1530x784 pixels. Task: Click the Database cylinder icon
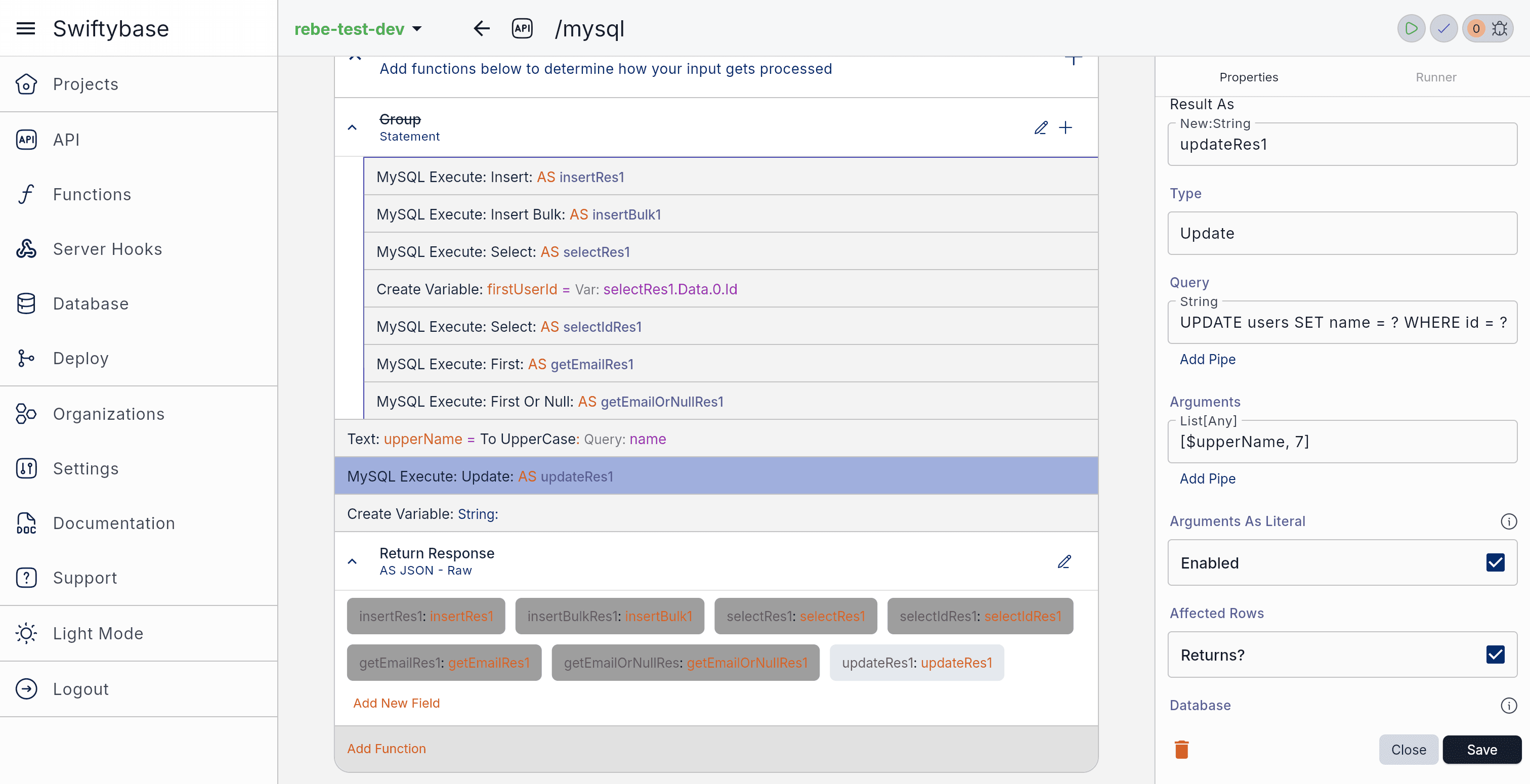tap(26, 303)
